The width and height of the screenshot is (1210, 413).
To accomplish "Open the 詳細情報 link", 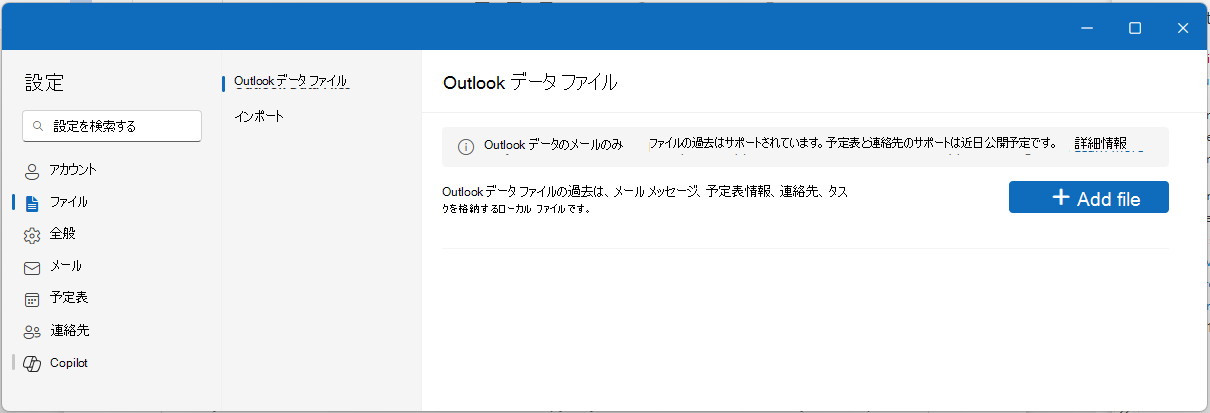I will tap(1100, 143).
